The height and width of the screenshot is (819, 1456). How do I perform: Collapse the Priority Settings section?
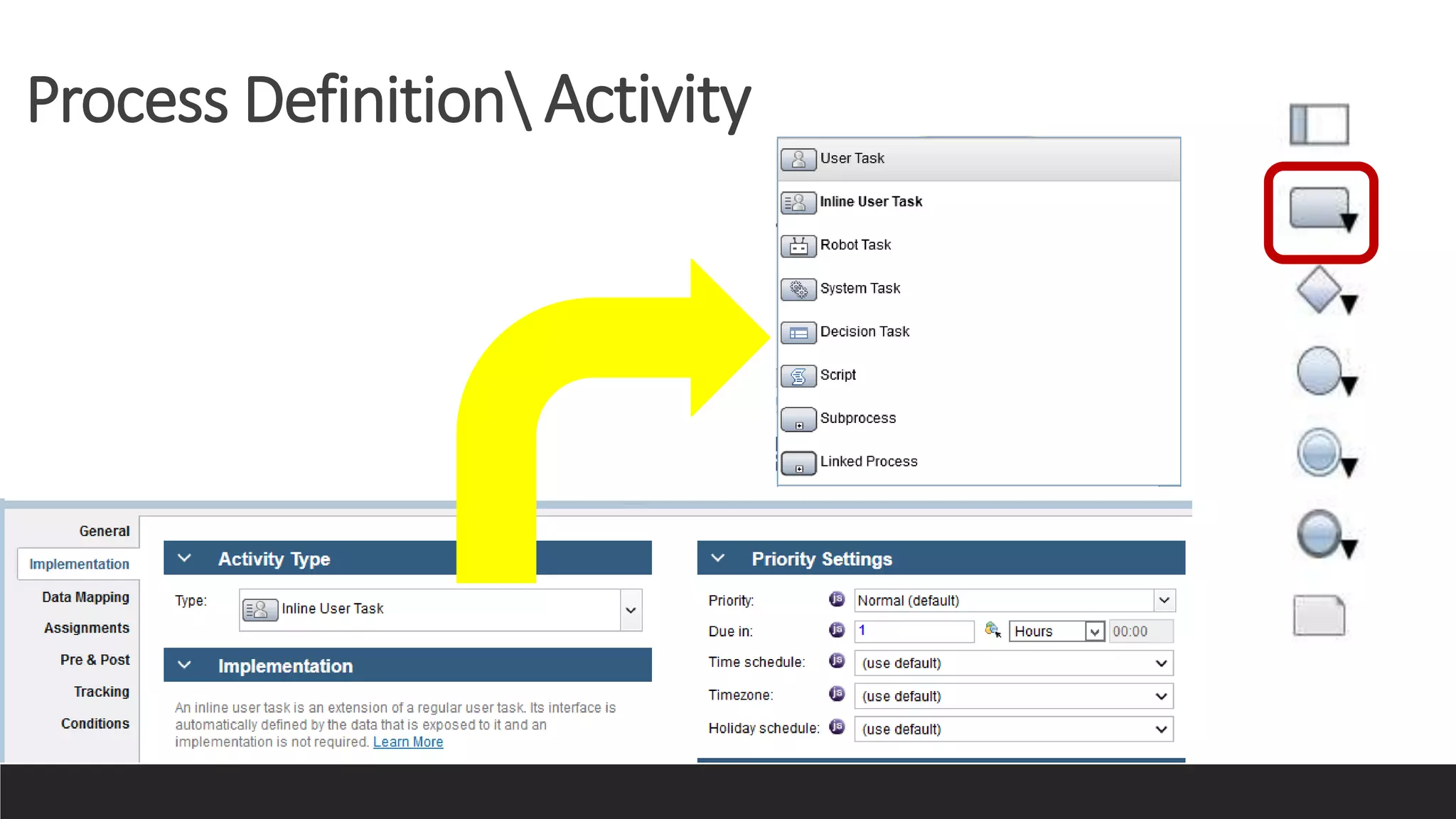pos(718,559)
